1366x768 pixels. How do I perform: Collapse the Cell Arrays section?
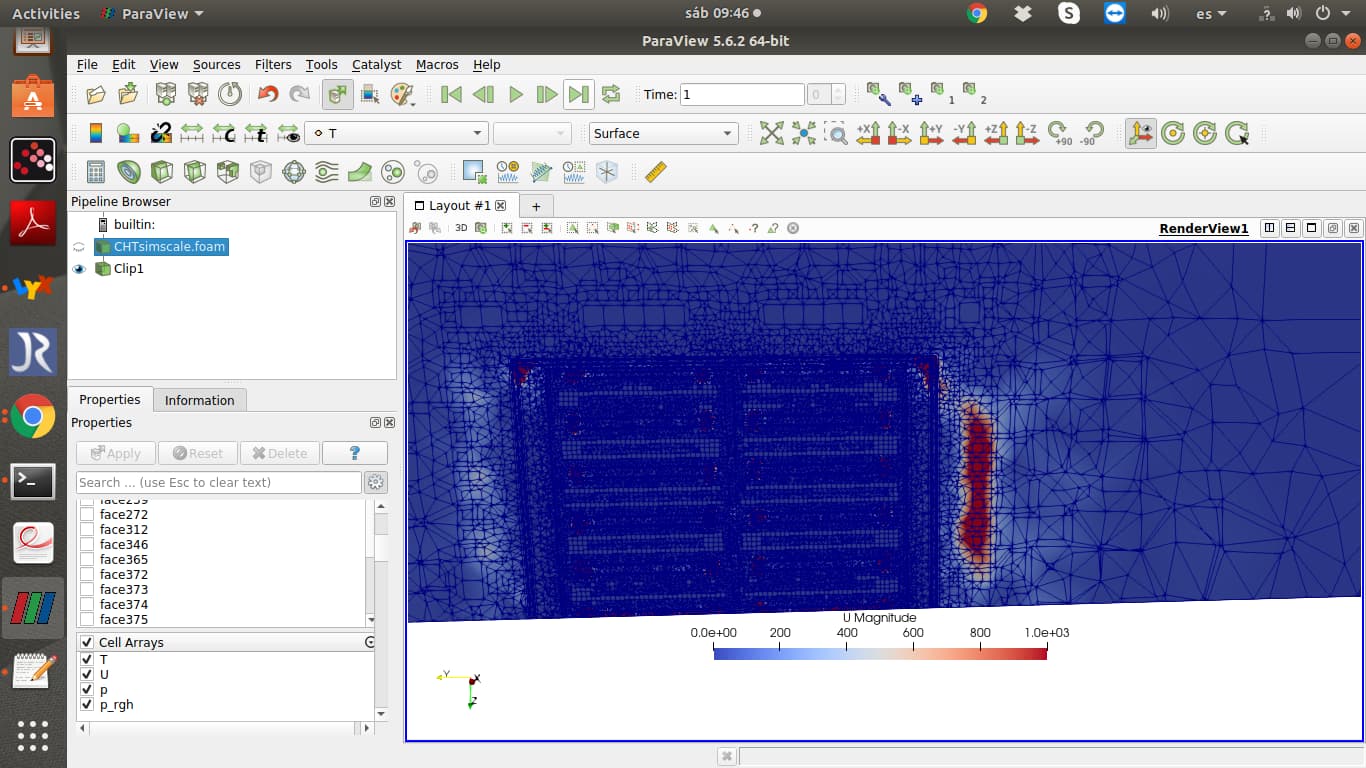pyautogui.click(x=370, y=643)
